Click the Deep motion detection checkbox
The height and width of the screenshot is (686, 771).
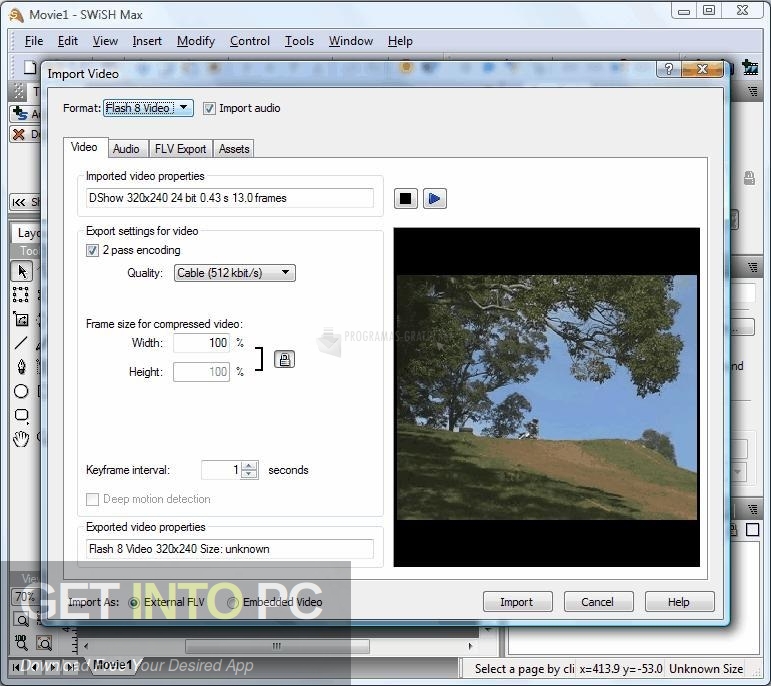tap(92, 500)
